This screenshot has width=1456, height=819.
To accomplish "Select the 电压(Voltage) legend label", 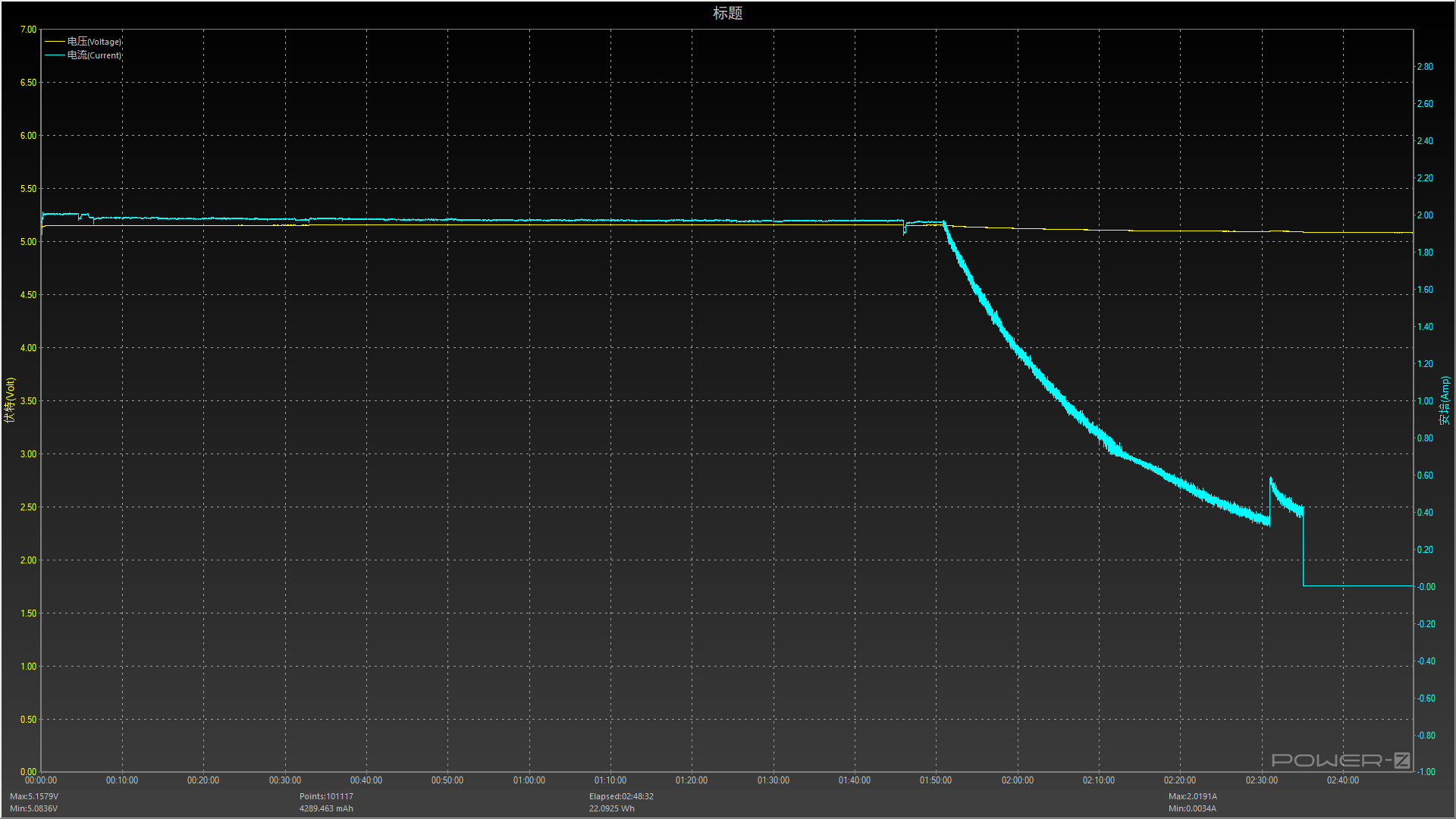I will pos(95,42).
